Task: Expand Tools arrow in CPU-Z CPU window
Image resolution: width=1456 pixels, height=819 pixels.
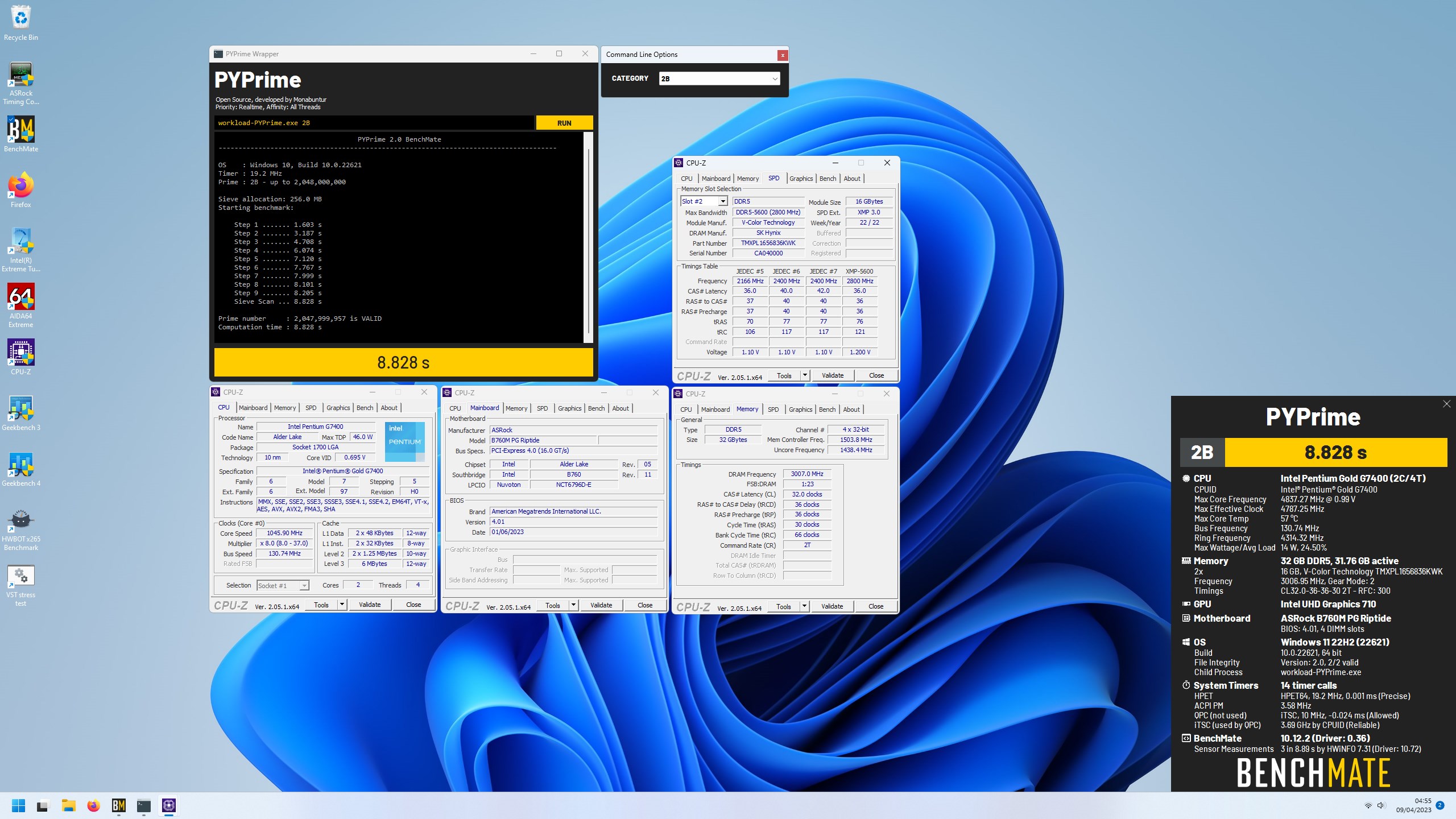Action: tap(342, 605)
